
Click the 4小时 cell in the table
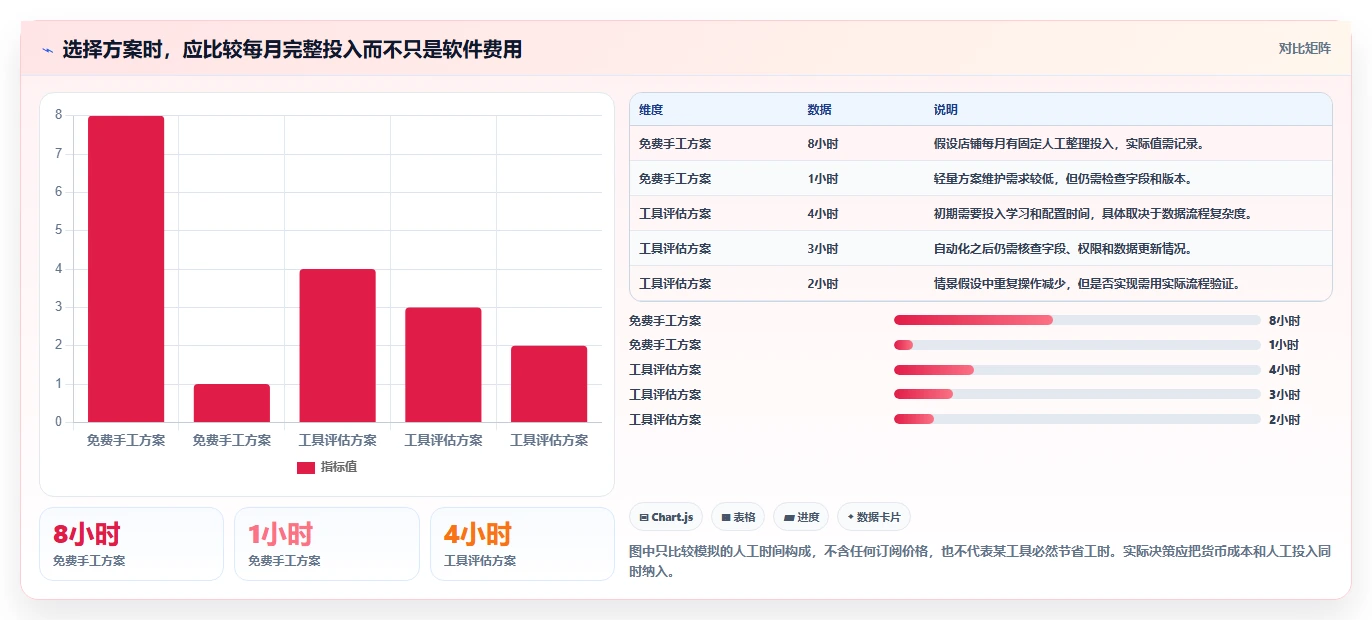point(823,214)
